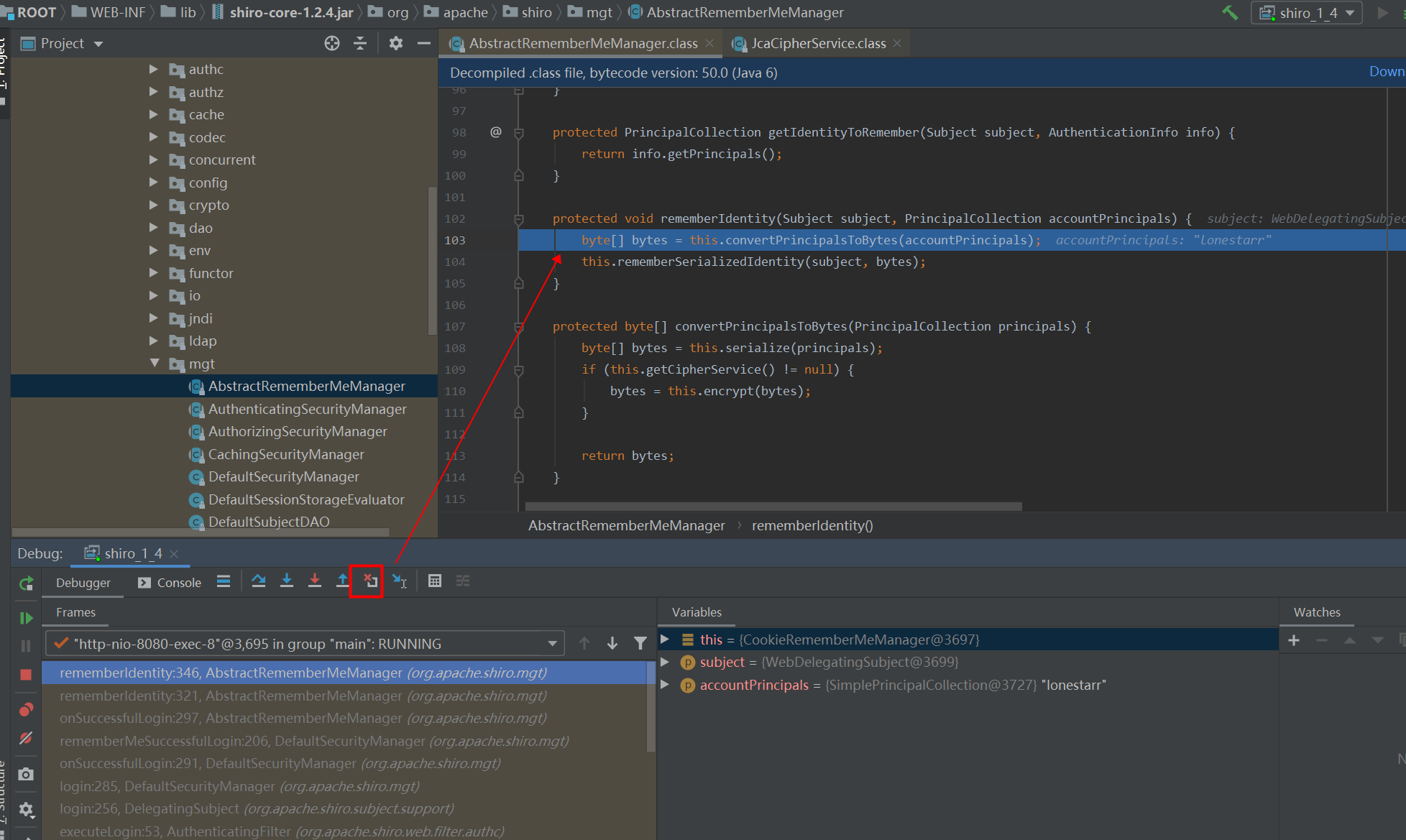Expand the authc package
Image resolution: width=1406 pixels, height=840 pixels.
pyautogui.click(x=153, y=69)
